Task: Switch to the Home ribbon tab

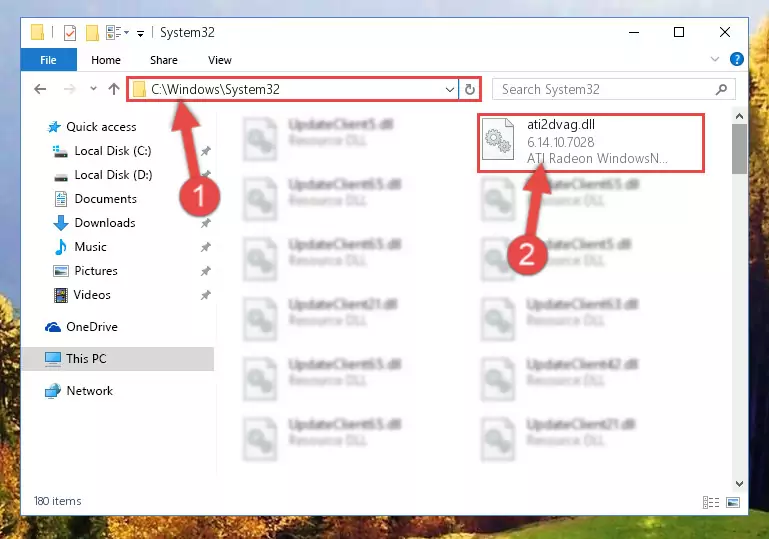Action: [x=106, y=60]
